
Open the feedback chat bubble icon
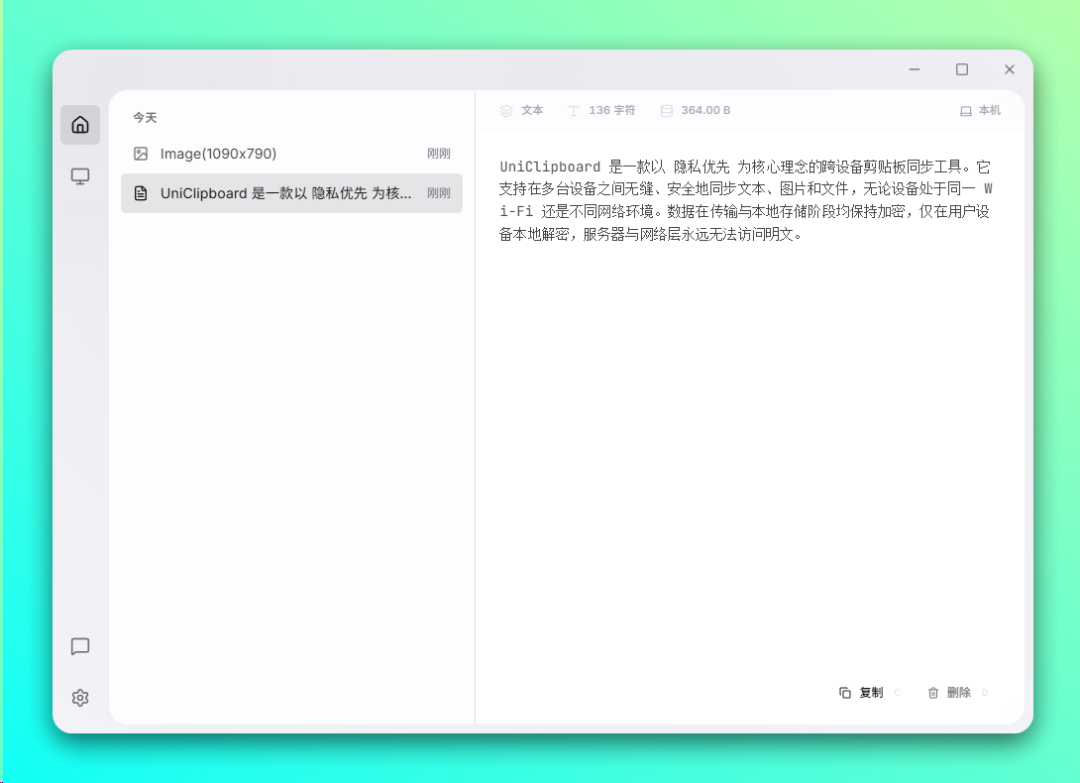(80, 646)
